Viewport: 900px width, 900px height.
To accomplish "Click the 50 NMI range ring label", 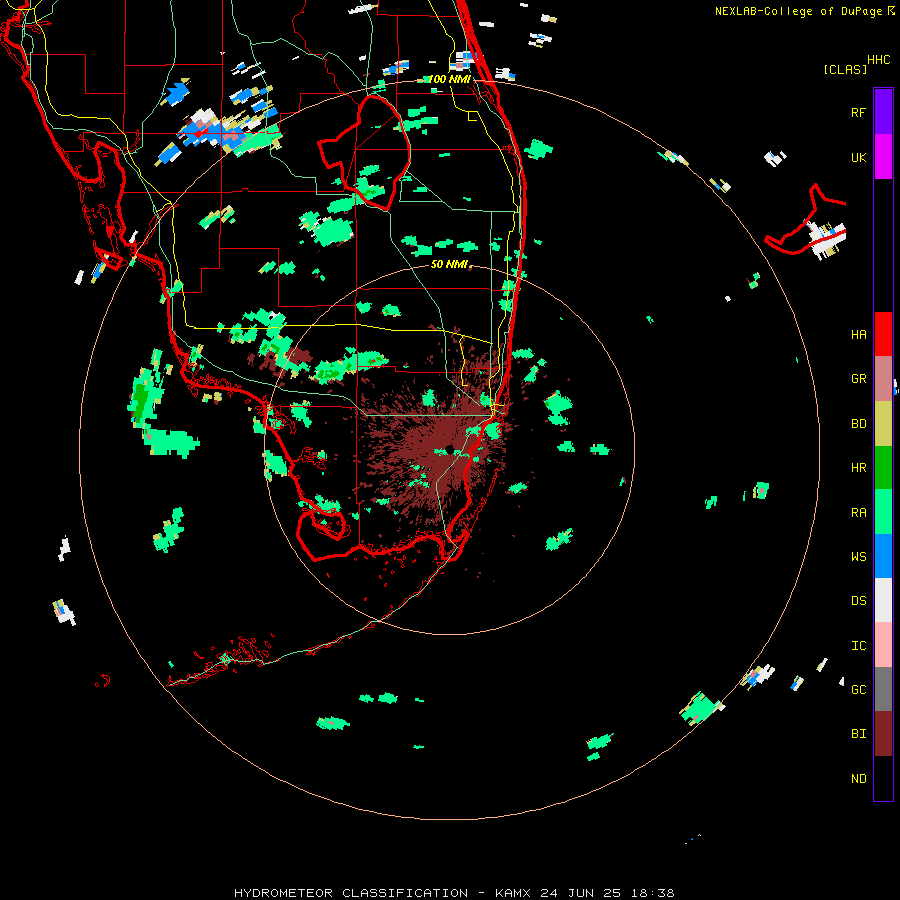I will click(x=449, y=264).
